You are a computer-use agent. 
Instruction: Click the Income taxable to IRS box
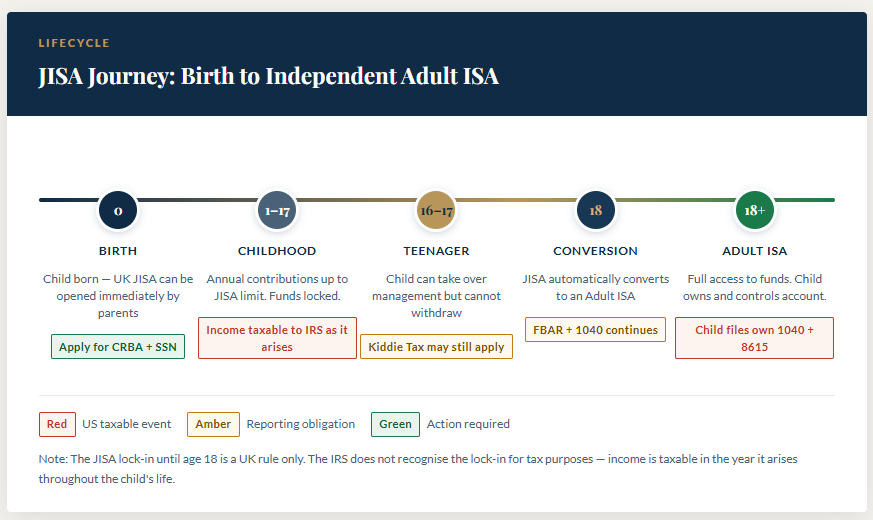click(277, 337)
